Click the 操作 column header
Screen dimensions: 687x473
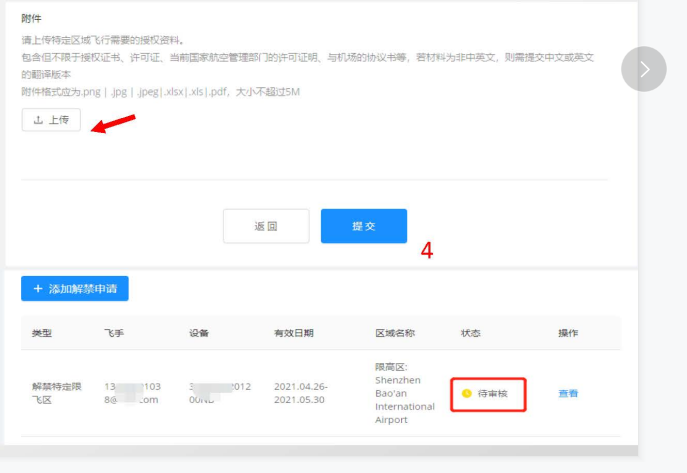tap(568, 333)
